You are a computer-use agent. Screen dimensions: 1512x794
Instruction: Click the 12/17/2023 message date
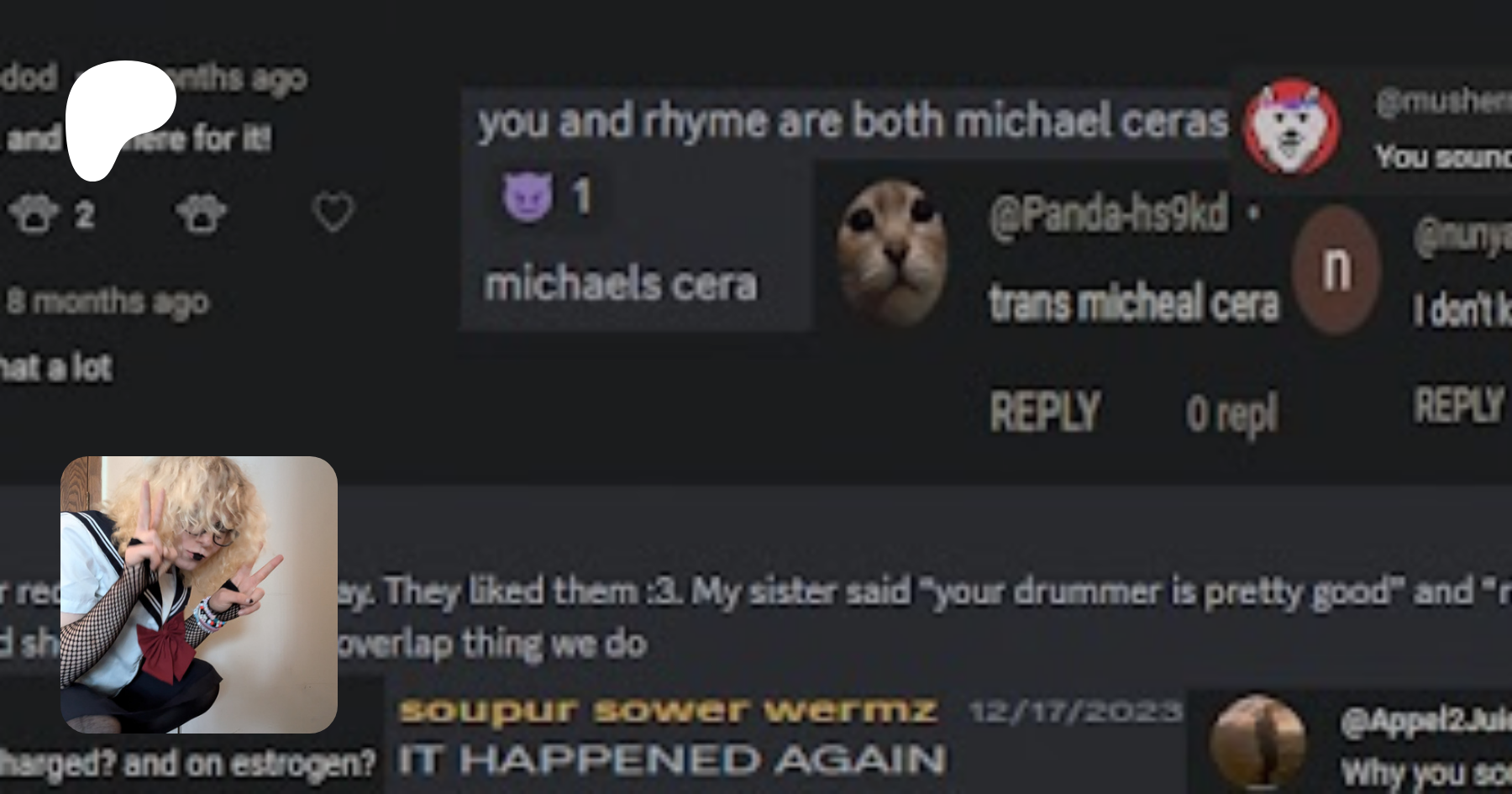(1075, 712)
